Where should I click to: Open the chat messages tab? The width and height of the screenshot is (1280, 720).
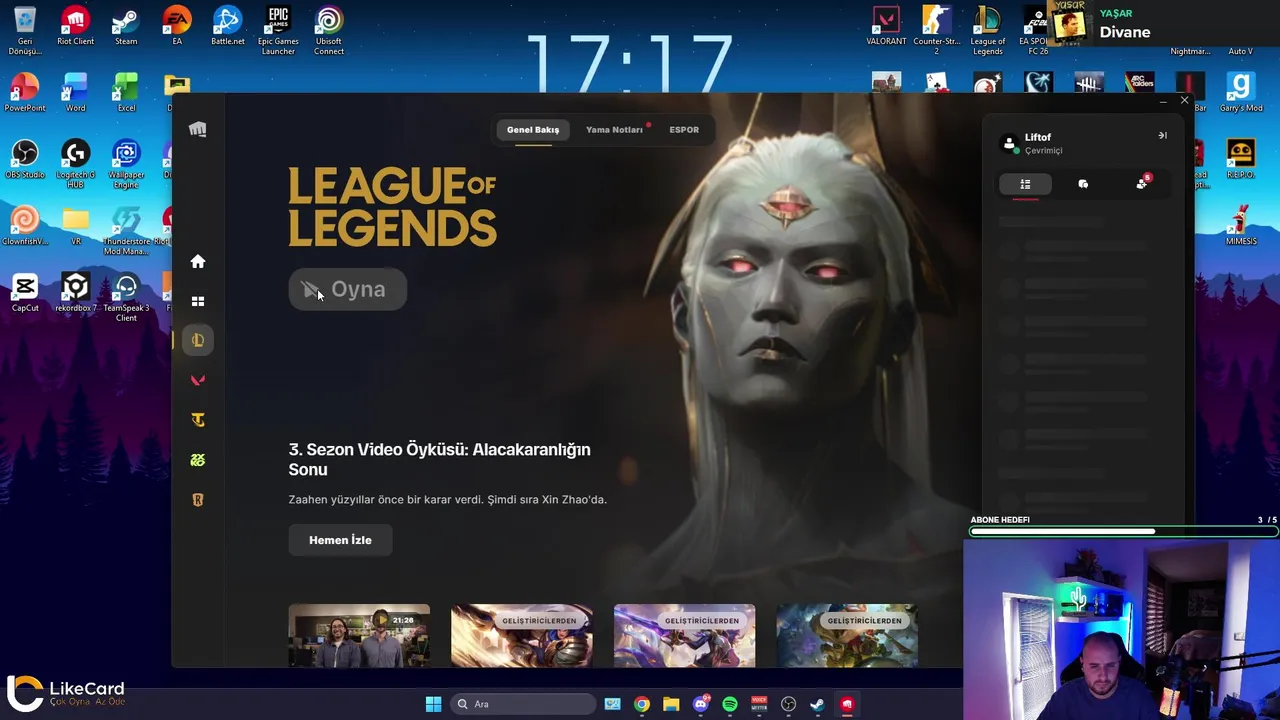click(x=1083, y=184)
